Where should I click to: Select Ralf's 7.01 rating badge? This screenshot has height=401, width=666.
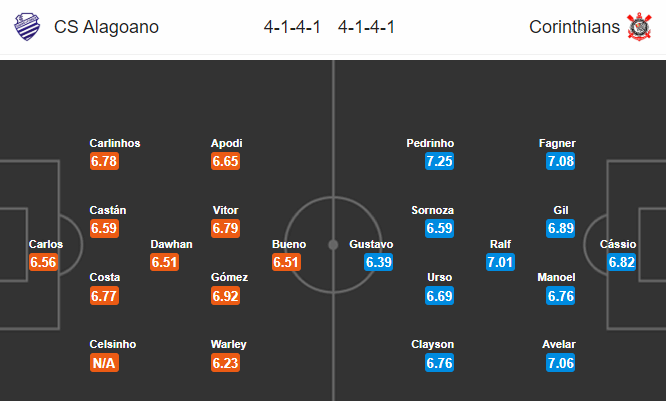(x=500, y=262)
